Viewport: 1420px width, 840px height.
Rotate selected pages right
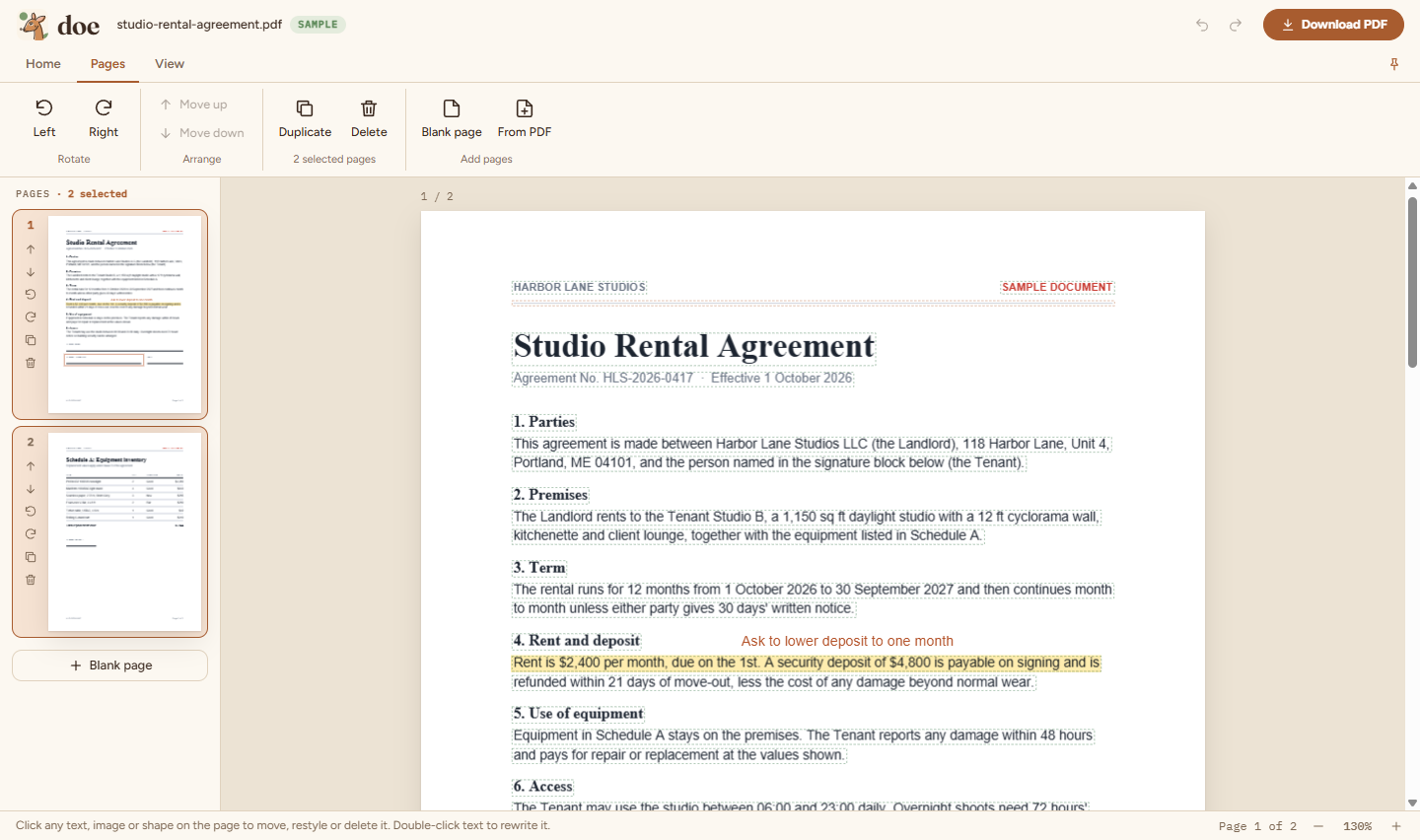tap(104, 118)
